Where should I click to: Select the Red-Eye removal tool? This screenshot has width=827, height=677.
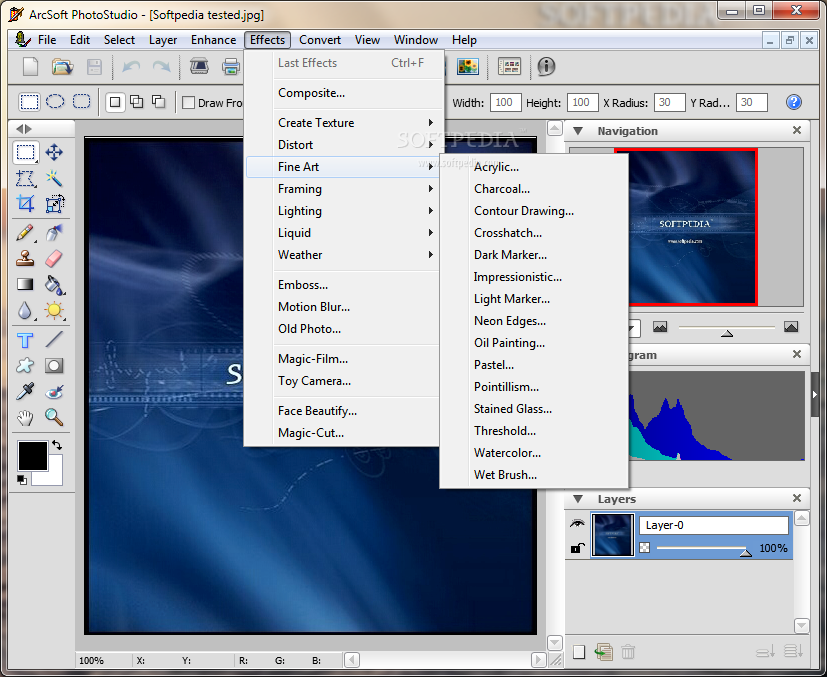point(54,392)
